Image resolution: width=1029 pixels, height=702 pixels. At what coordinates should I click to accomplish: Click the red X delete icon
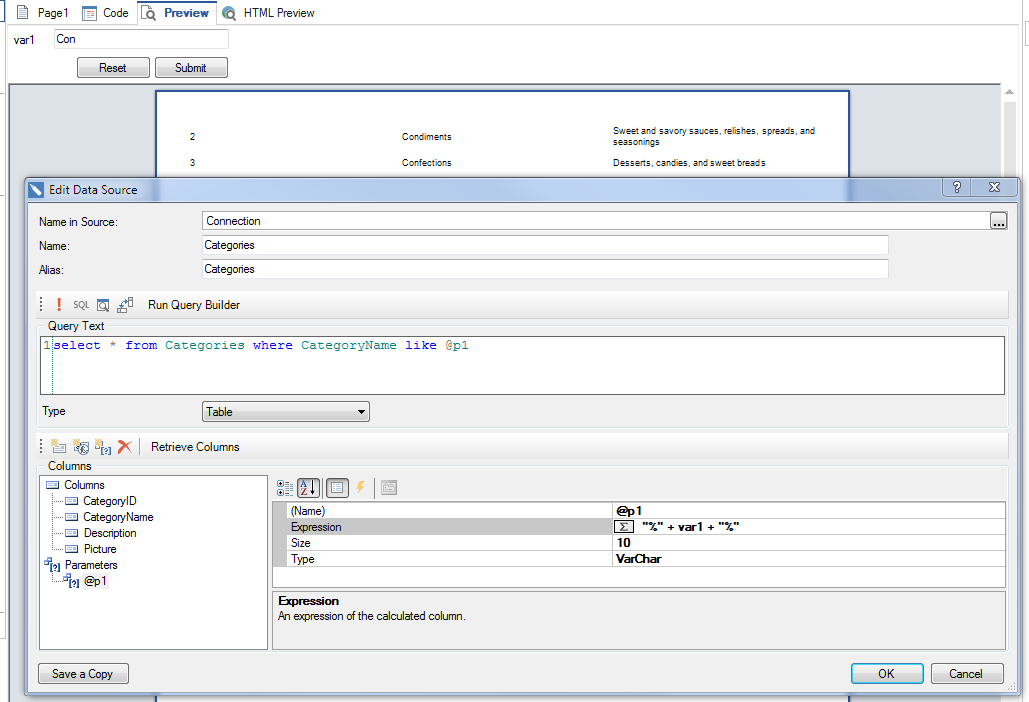[125, 447]
